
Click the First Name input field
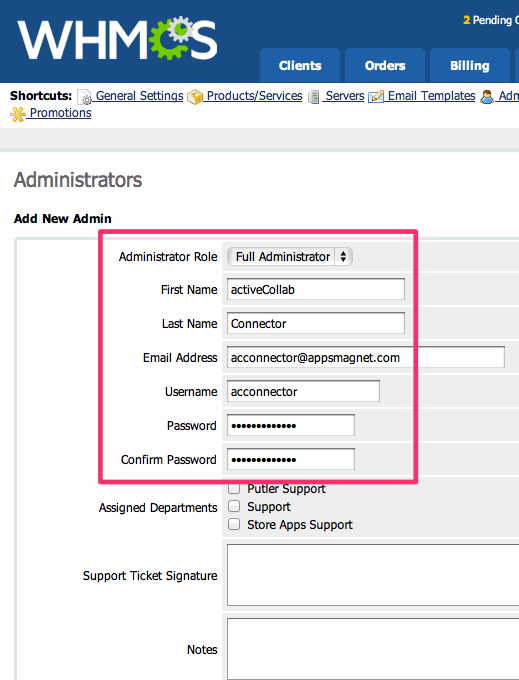(x=316, y=289)
